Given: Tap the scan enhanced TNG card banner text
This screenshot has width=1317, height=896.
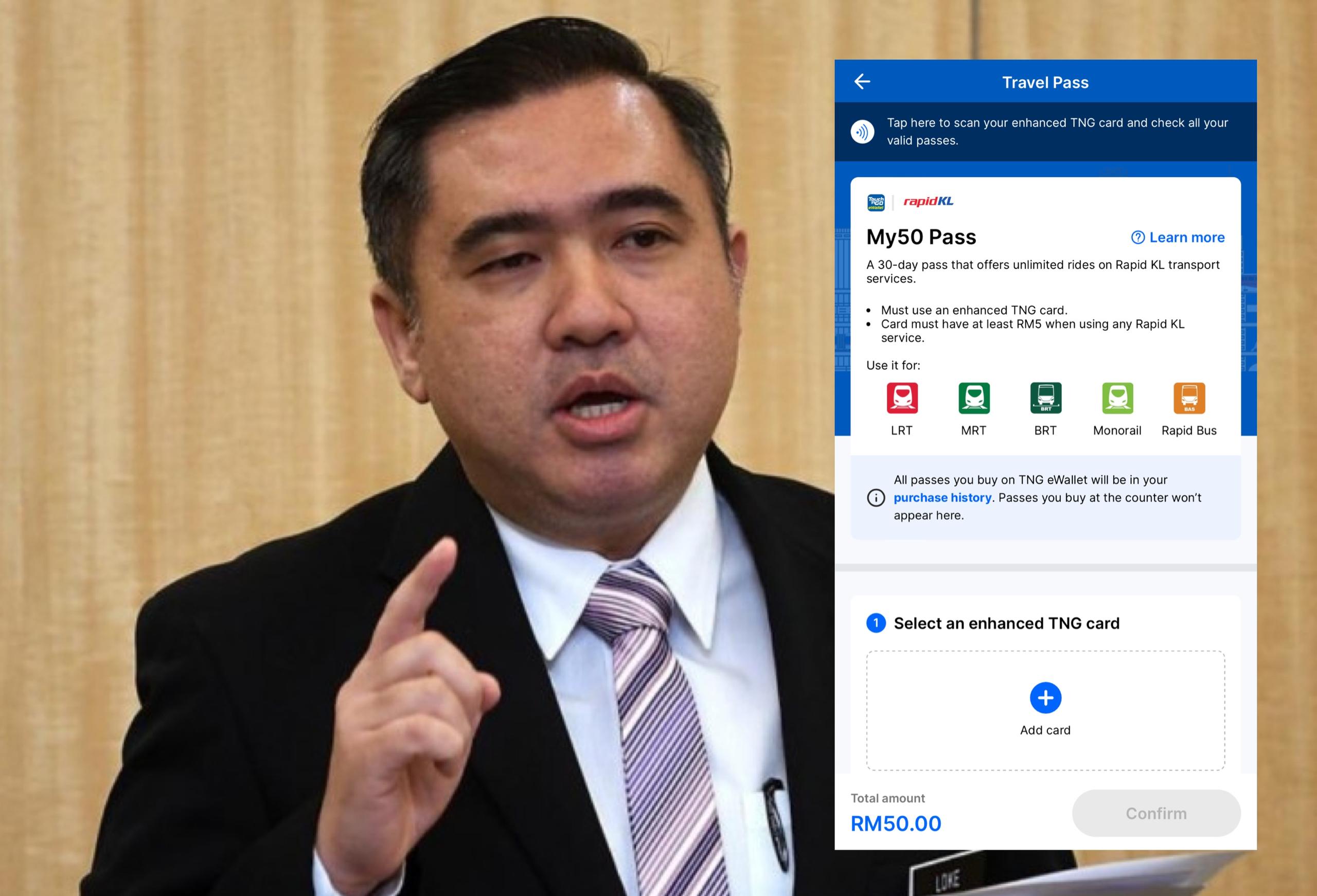Looking at the screenshot, I should click(x=1057, y=132).
